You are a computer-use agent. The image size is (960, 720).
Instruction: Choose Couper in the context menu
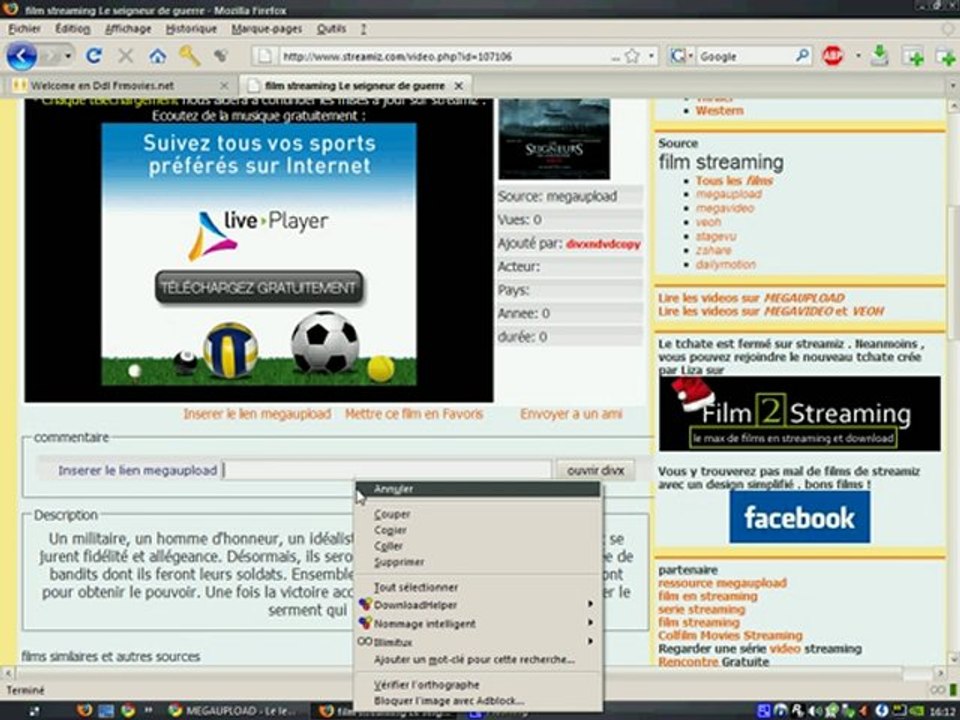(479, 514)
